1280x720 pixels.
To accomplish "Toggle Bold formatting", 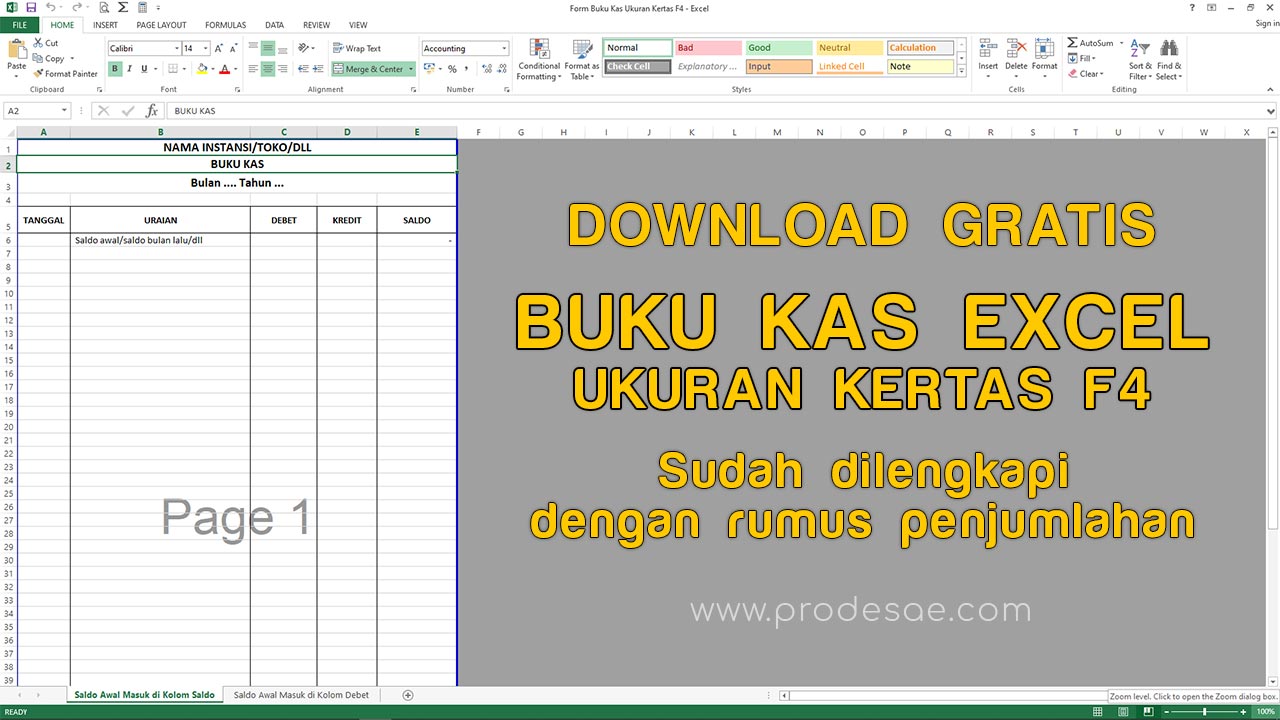I will [x=115, y=69].
